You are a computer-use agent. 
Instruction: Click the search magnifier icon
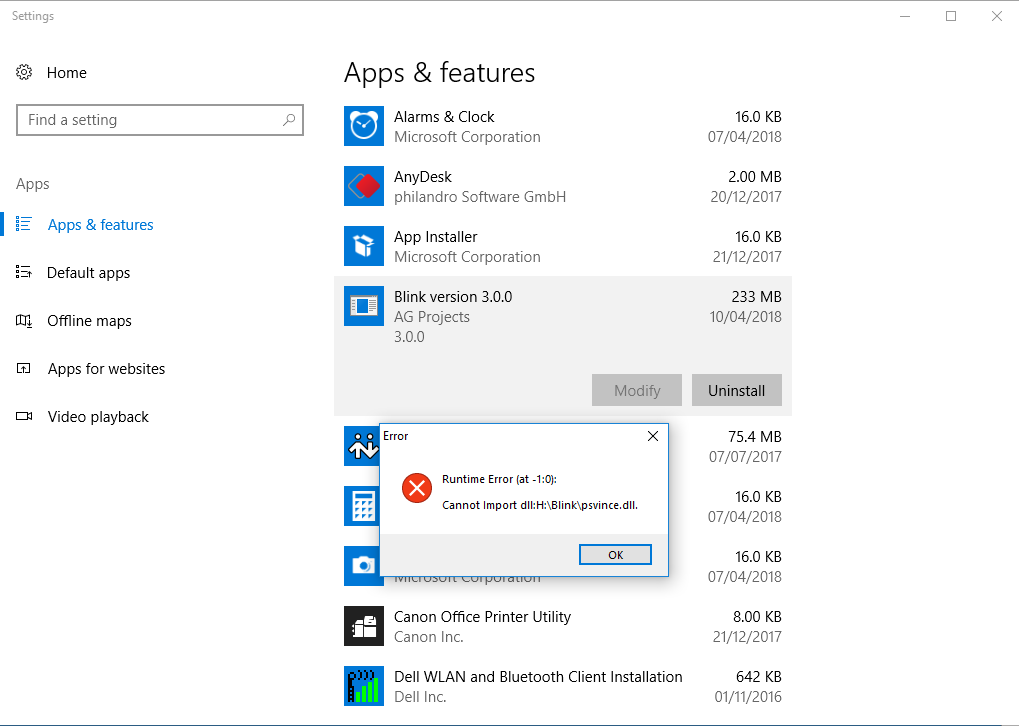pyautogui.click(x=289, y=120)
